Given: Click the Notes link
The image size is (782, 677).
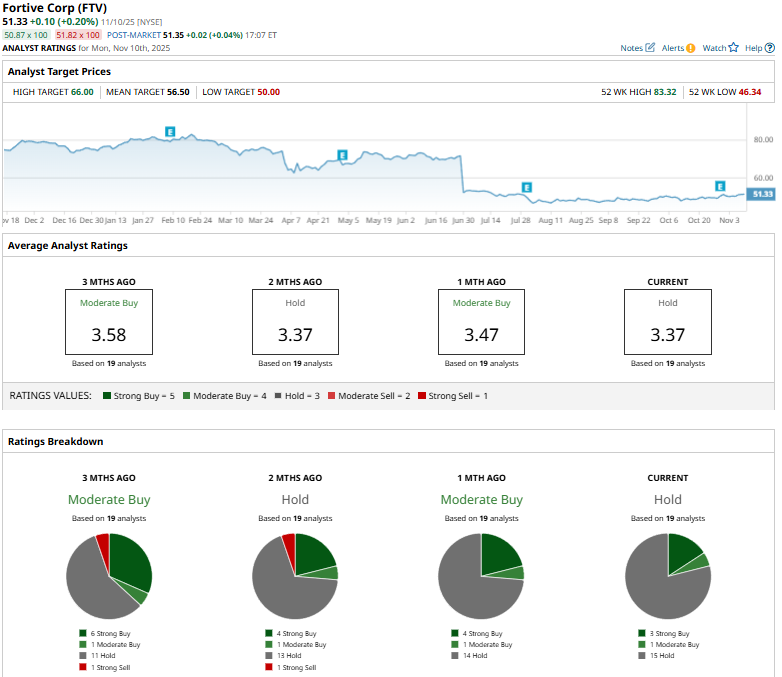Looking at the screenshot, I should [x=631, y=48].
